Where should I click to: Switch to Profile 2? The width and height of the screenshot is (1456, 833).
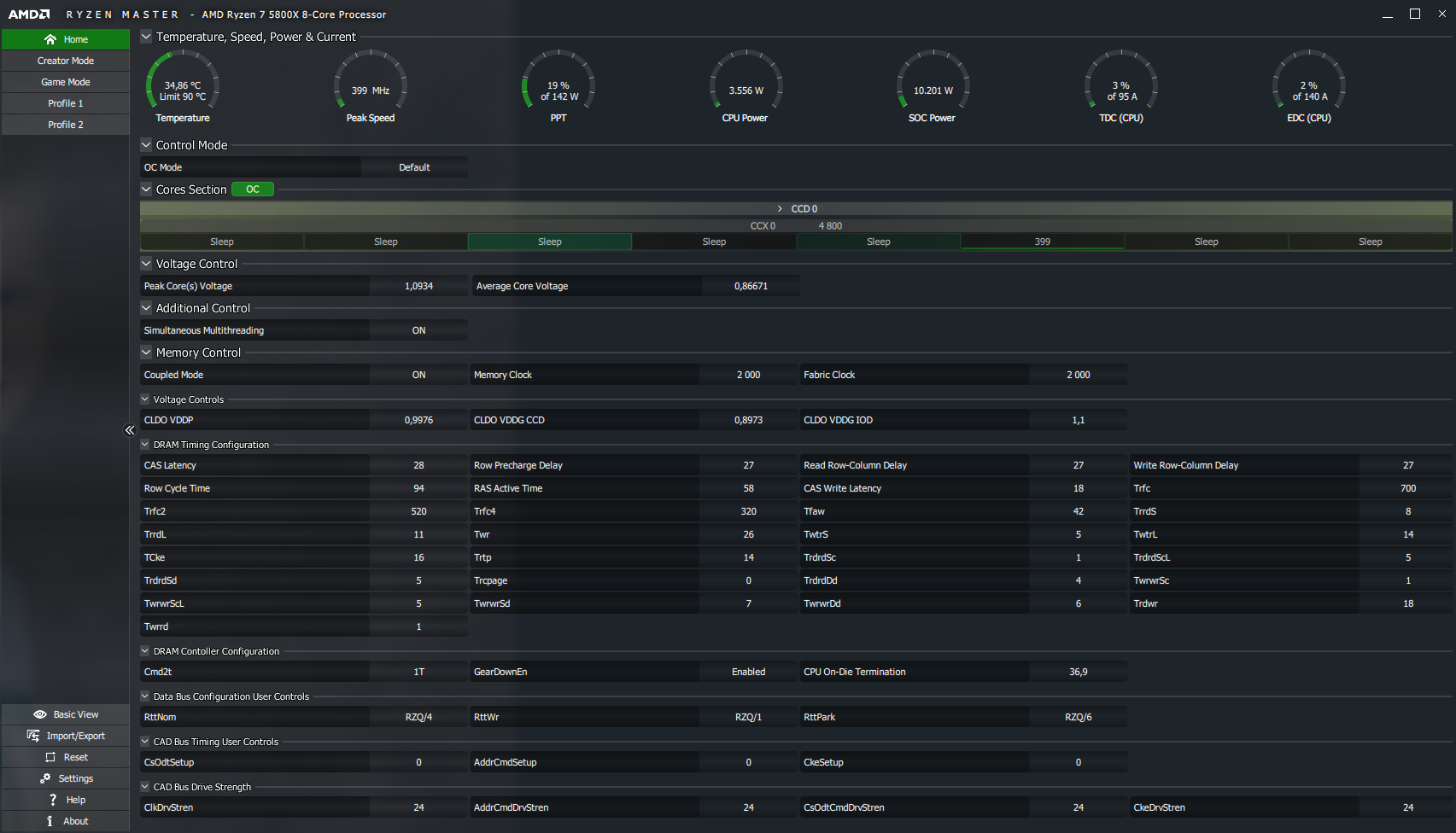point(66,125)
